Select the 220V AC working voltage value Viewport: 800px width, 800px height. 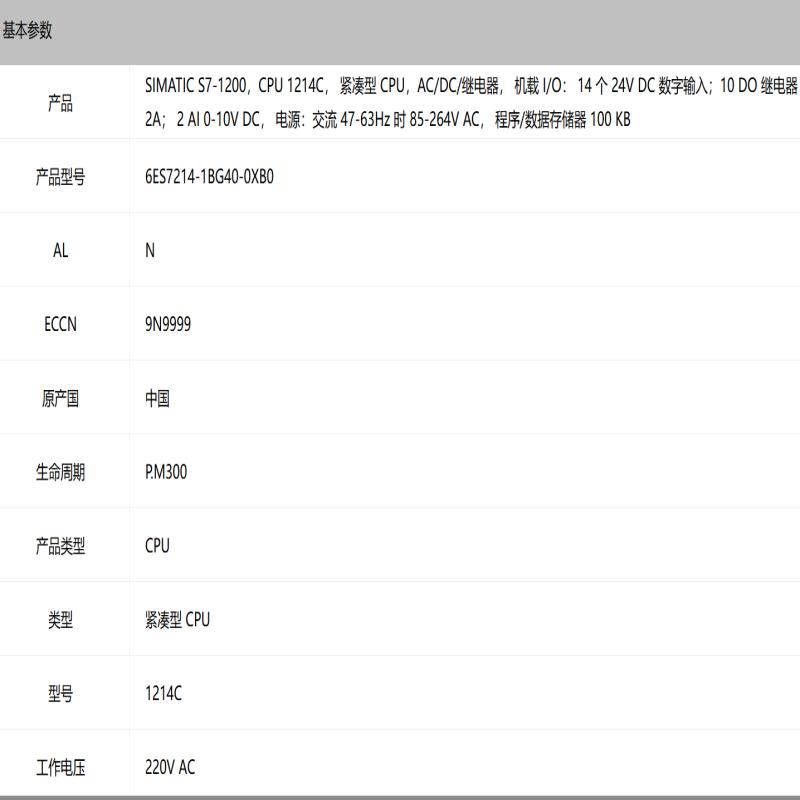(x=170, y=768)
